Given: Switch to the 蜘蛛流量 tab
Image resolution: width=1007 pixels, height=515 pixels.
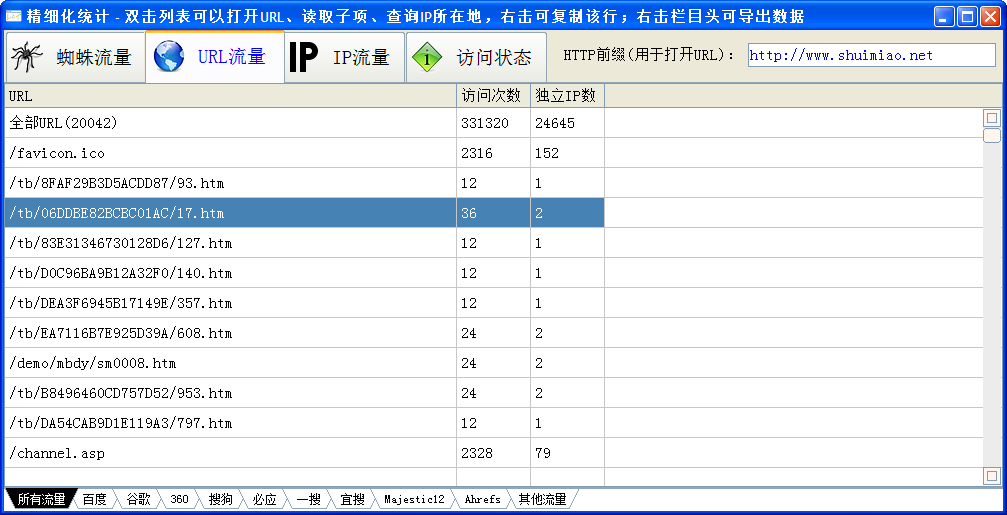Looking at the screenshot, I should [x=75, y=57].
